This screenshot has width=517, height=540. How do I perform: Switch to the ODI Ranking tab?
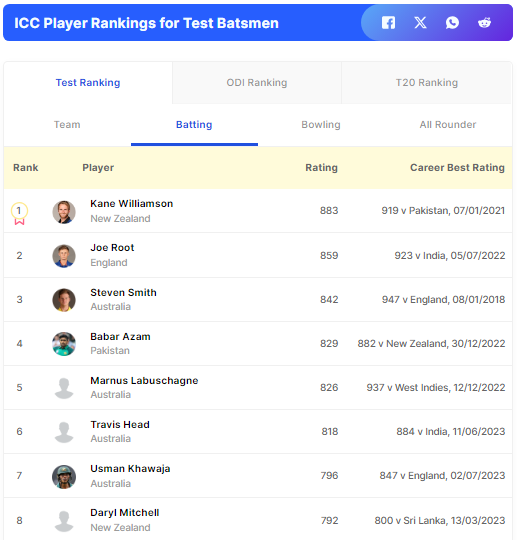tap(257, 83)
